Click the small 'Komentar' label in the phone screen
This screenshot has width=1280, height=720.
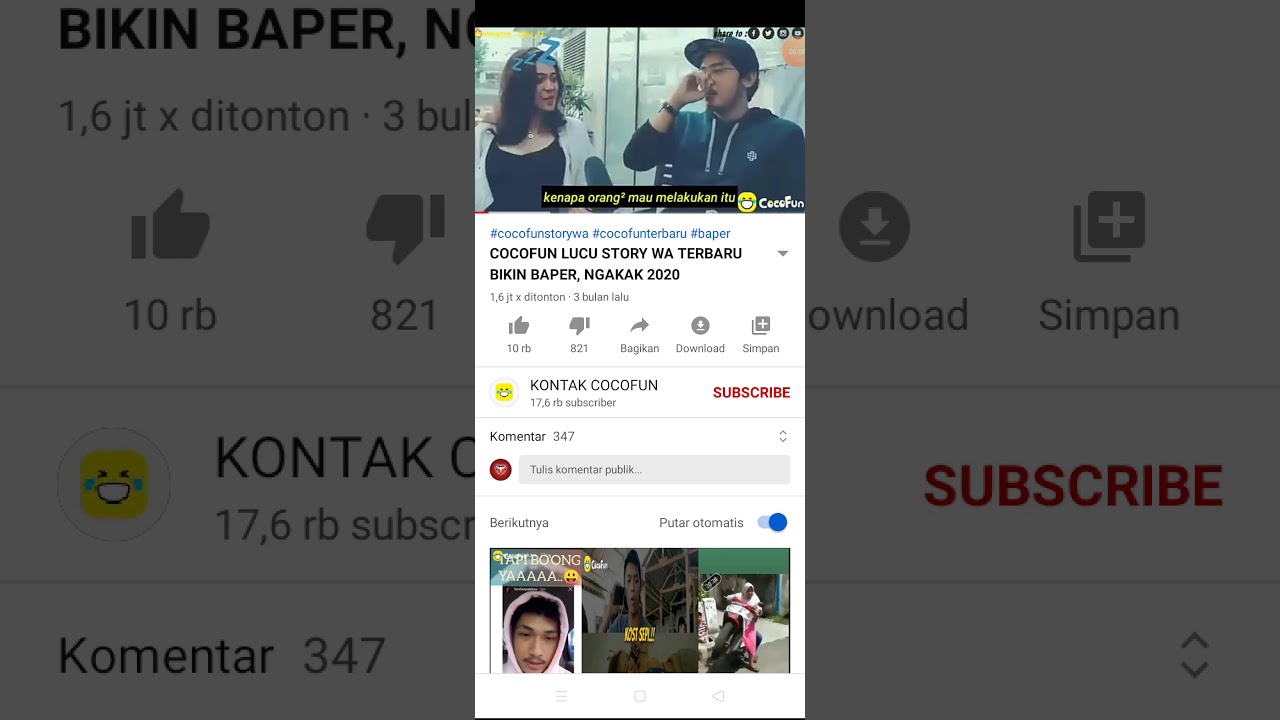pyautogui.click(x=517, y=436)
